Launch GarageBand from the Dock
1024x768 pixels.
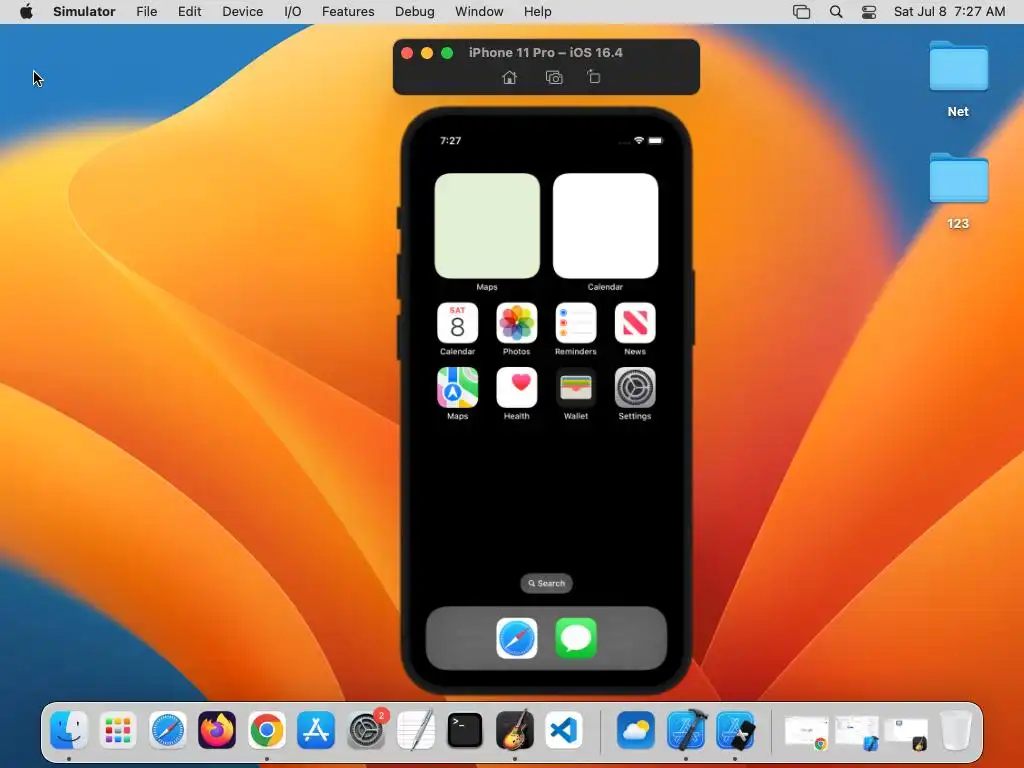(x=515, y=729)
